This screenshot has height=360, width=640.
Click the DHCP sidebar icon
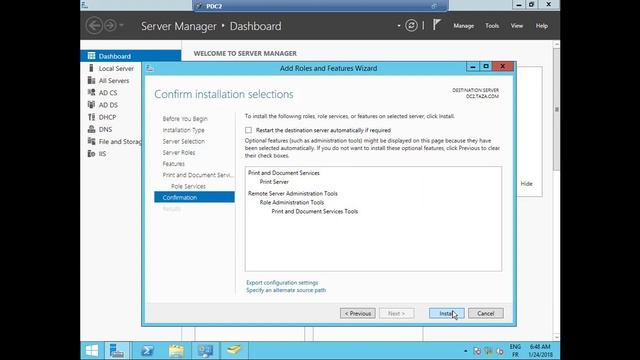pyautogui.click(x=91, y=117)
